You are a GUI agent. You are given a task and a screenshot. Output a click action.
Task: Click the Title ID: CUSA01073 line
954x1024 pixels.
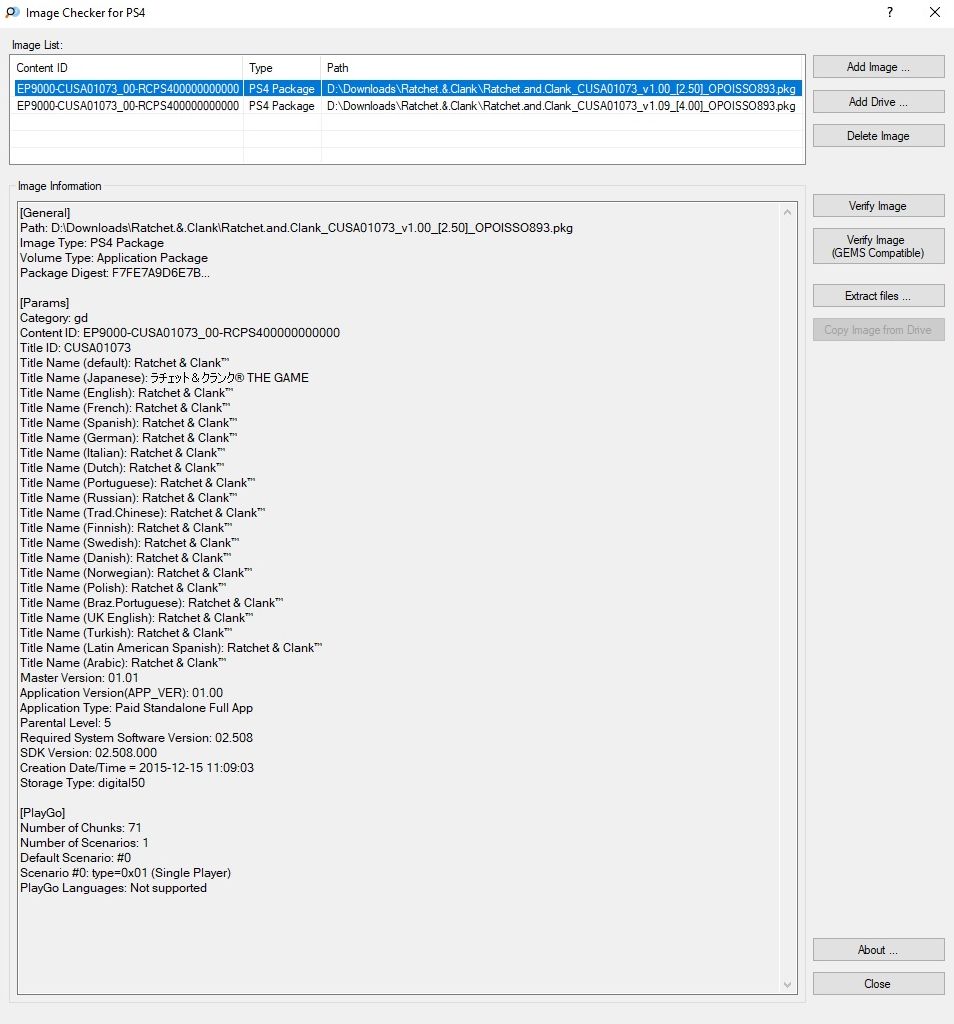76,348
